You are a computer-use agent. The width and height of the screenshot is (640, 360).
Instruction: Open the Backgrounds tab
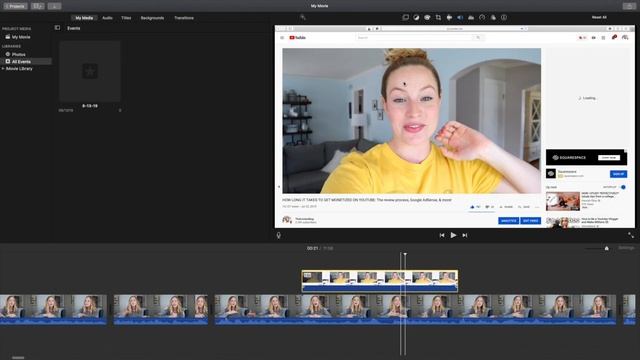(152, 18)
